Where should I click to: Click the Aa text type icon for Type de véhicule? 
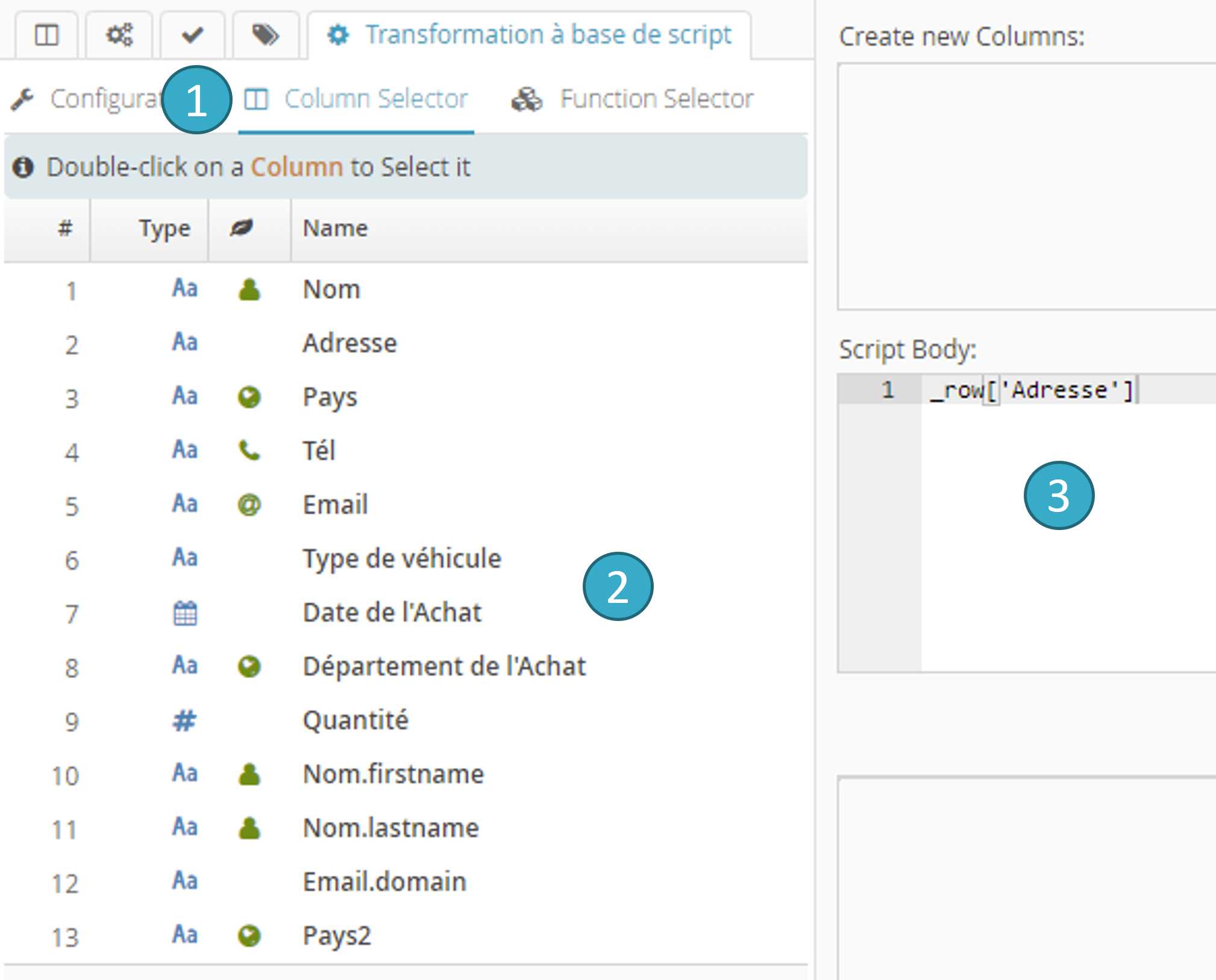coord(185,558)
